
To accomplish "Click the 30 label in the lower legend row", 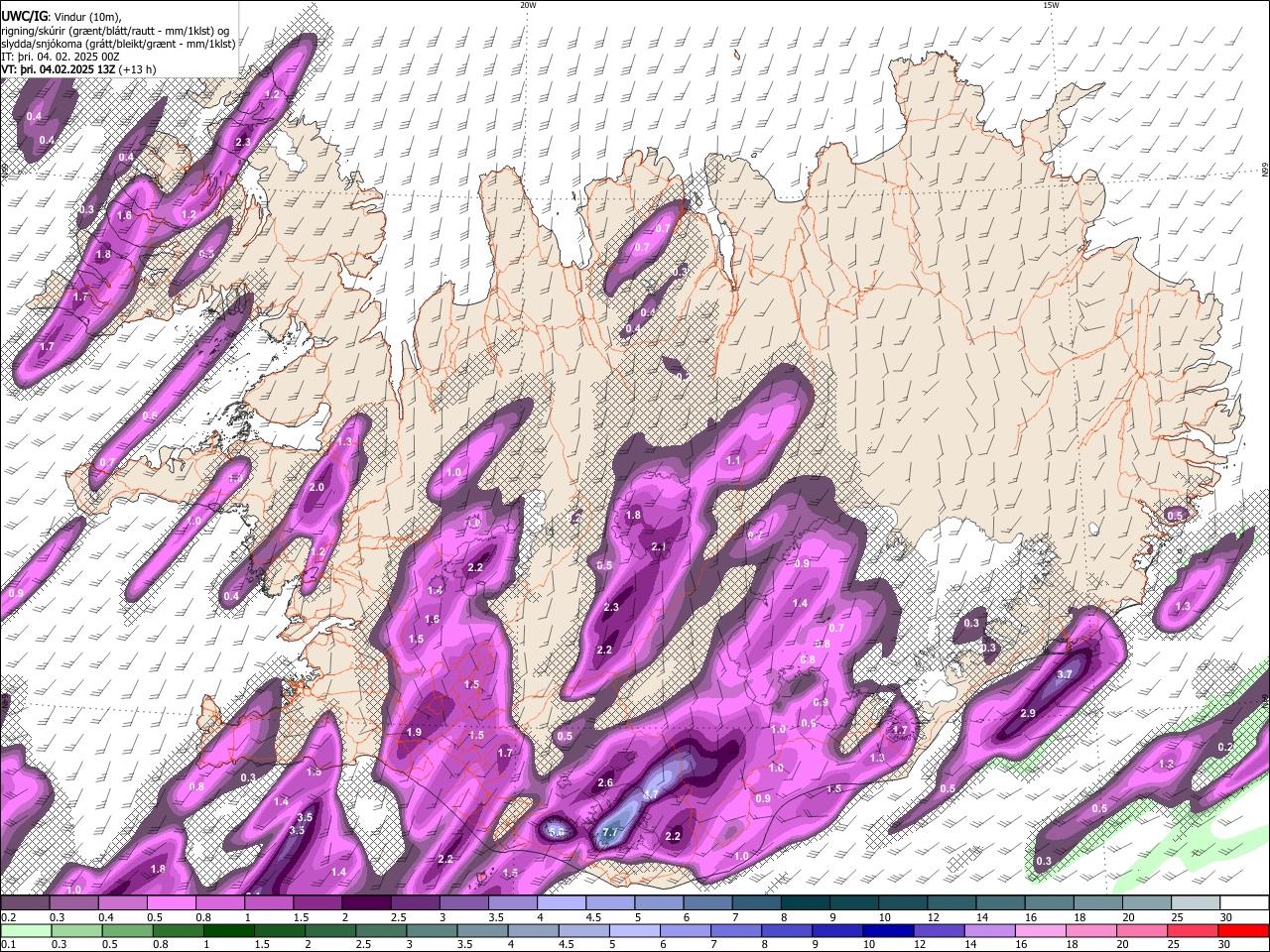I will [x=1224, y=945].
